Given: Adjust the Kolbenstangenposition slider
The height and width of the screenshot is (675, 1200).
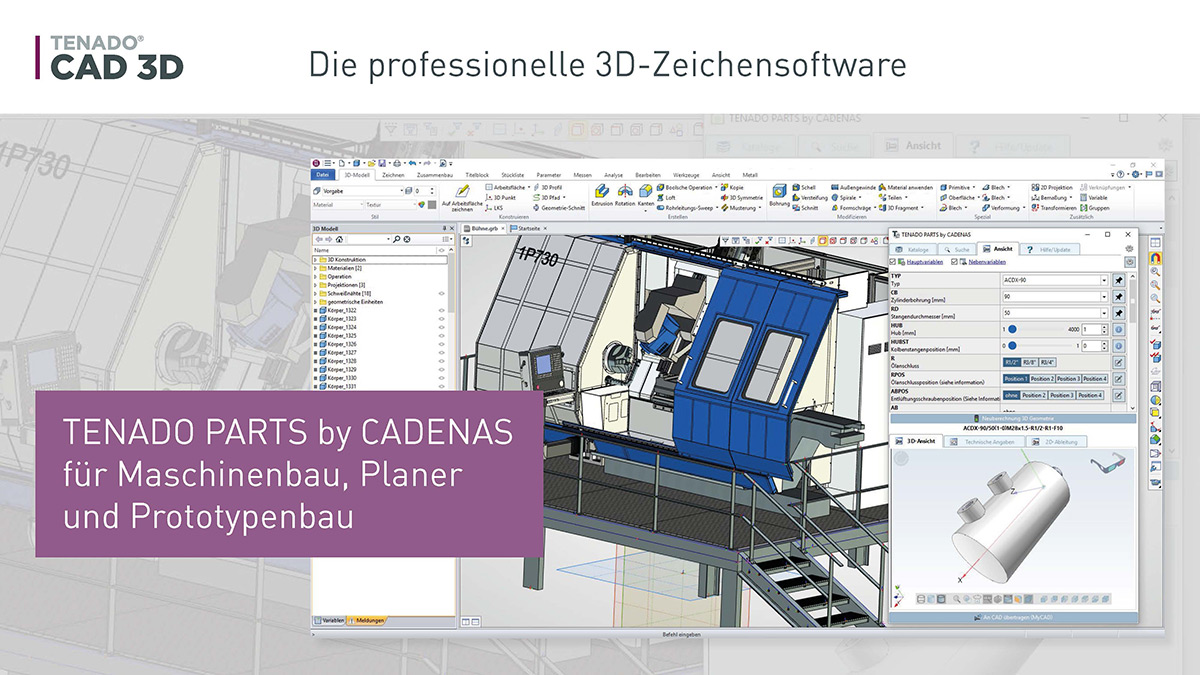Looking at the screenshot, I should 1037,345.
